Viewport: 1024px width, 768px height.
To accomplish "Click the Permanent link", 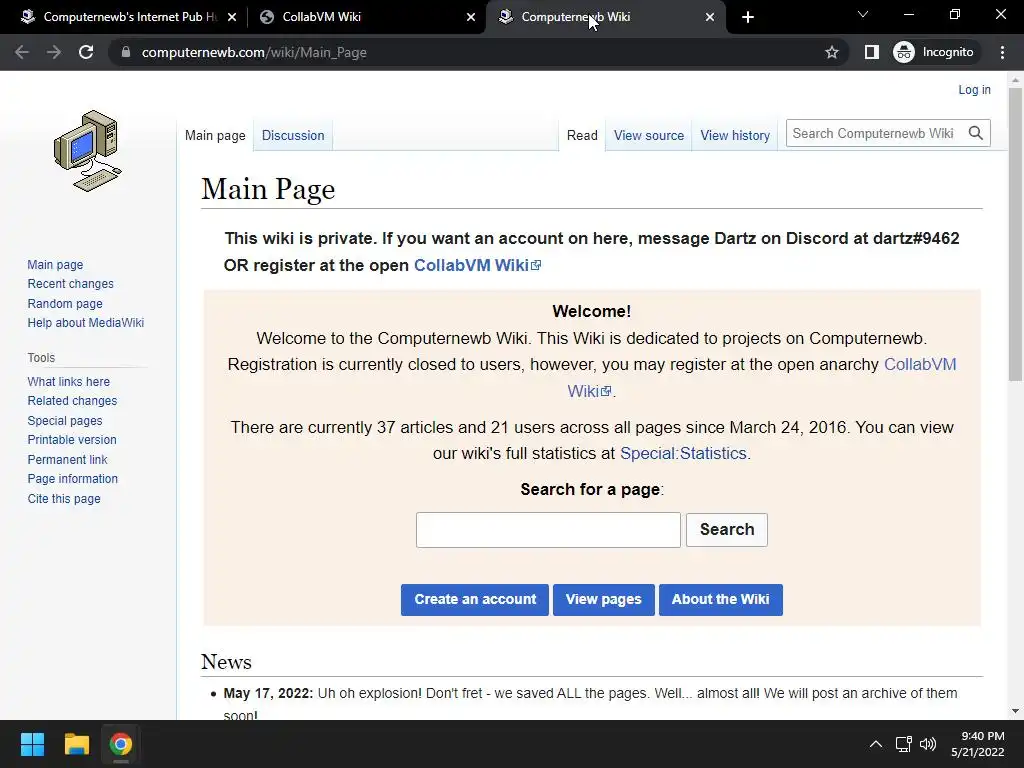I will point(67,459).
